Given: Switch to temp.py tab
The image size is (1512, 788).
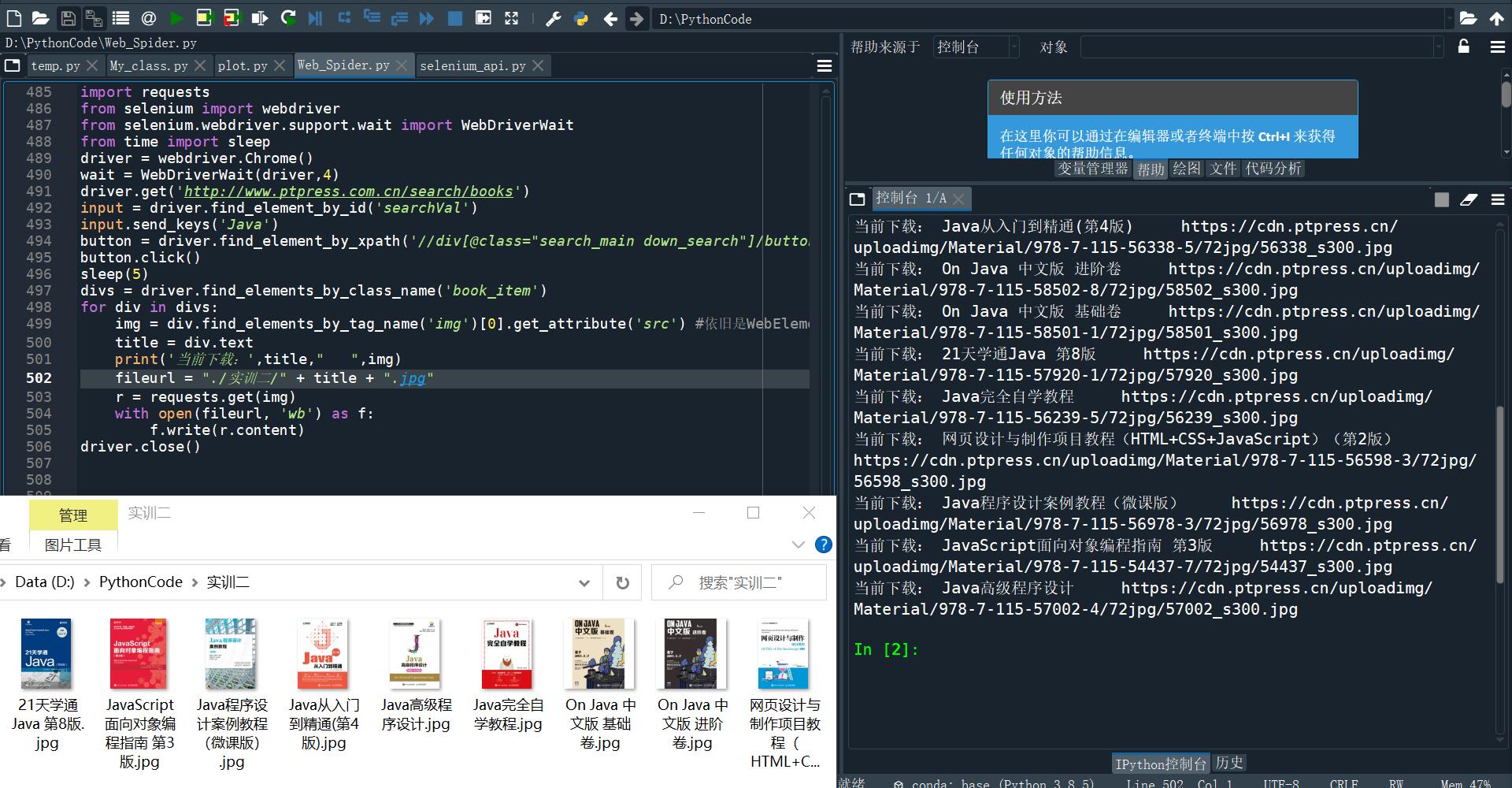Looking at the screenshot, I should 55,66.
